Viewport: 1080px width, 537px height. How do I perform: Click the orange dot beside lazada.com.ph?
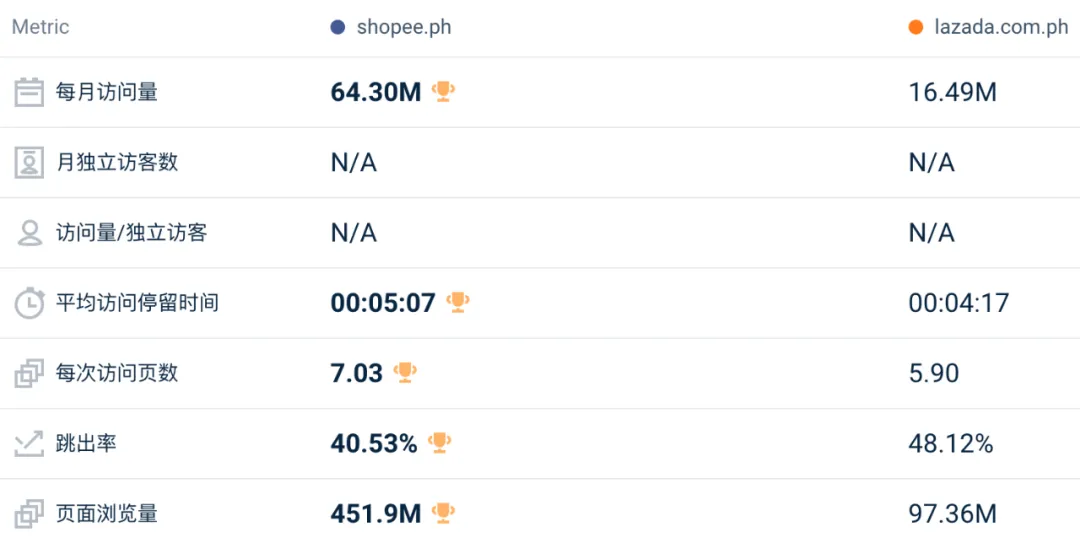click(x=915, y=28)
